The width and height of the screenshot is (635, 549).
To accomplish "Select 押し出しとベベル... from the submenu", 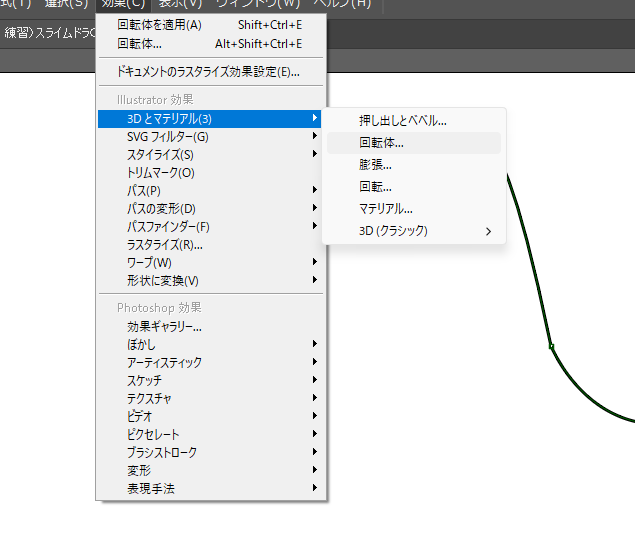I will coord(402,121).
